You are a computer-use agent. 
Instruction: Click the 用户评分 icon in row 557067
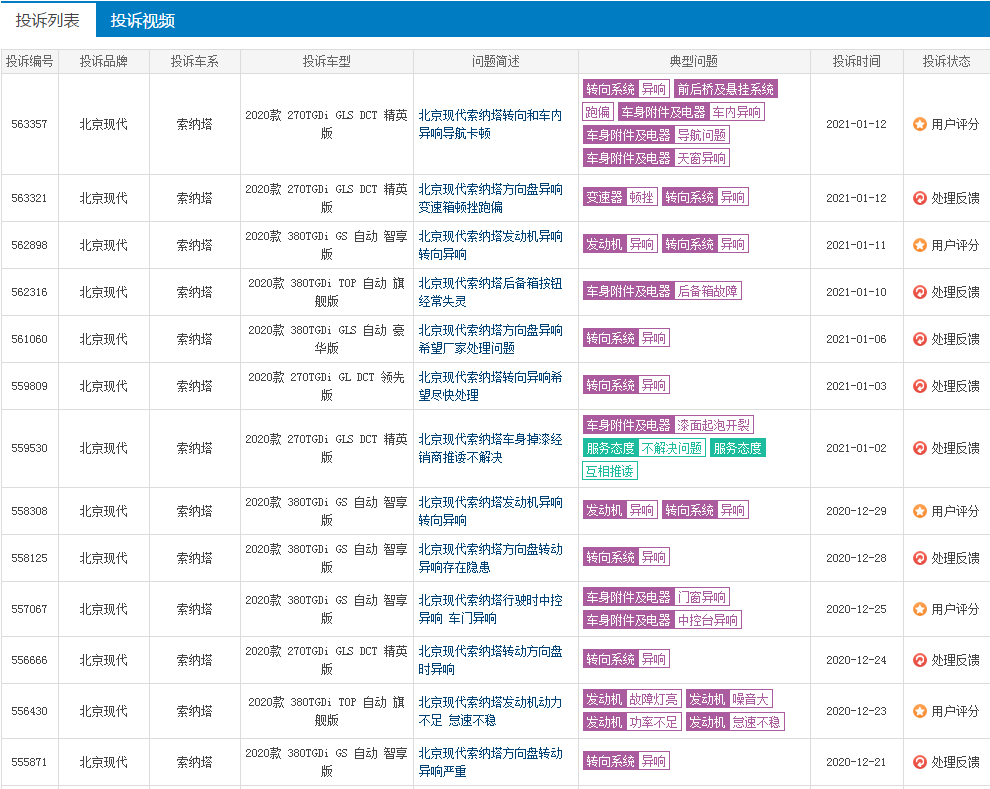(920, 609)
